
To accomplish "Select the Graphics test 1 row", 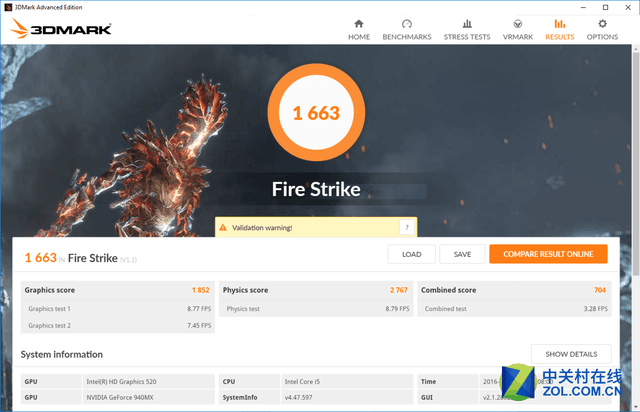I will click(118, 309).
